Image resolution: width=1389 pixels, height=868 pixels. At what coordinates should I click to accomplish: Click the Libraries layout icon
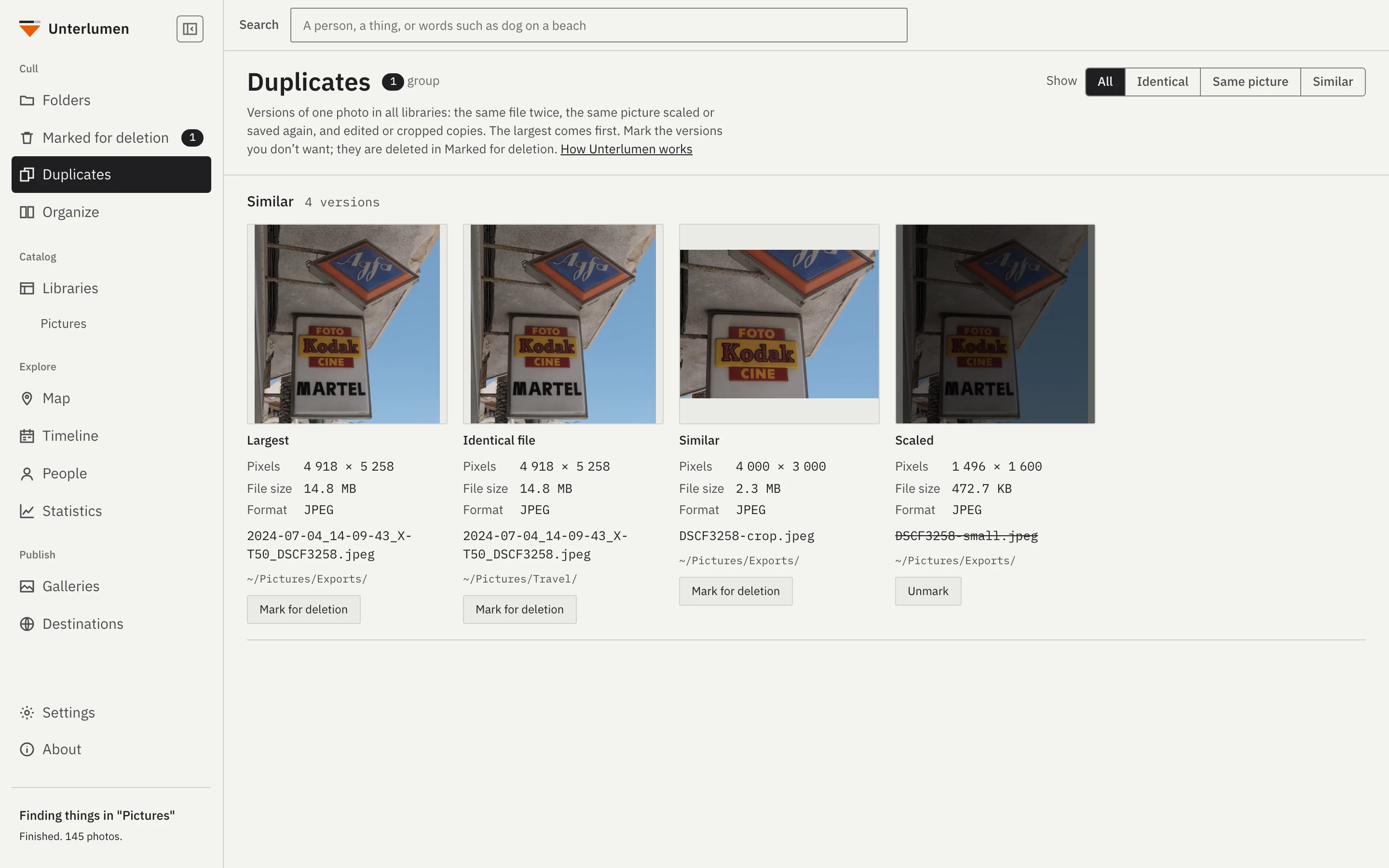(27, 288)
